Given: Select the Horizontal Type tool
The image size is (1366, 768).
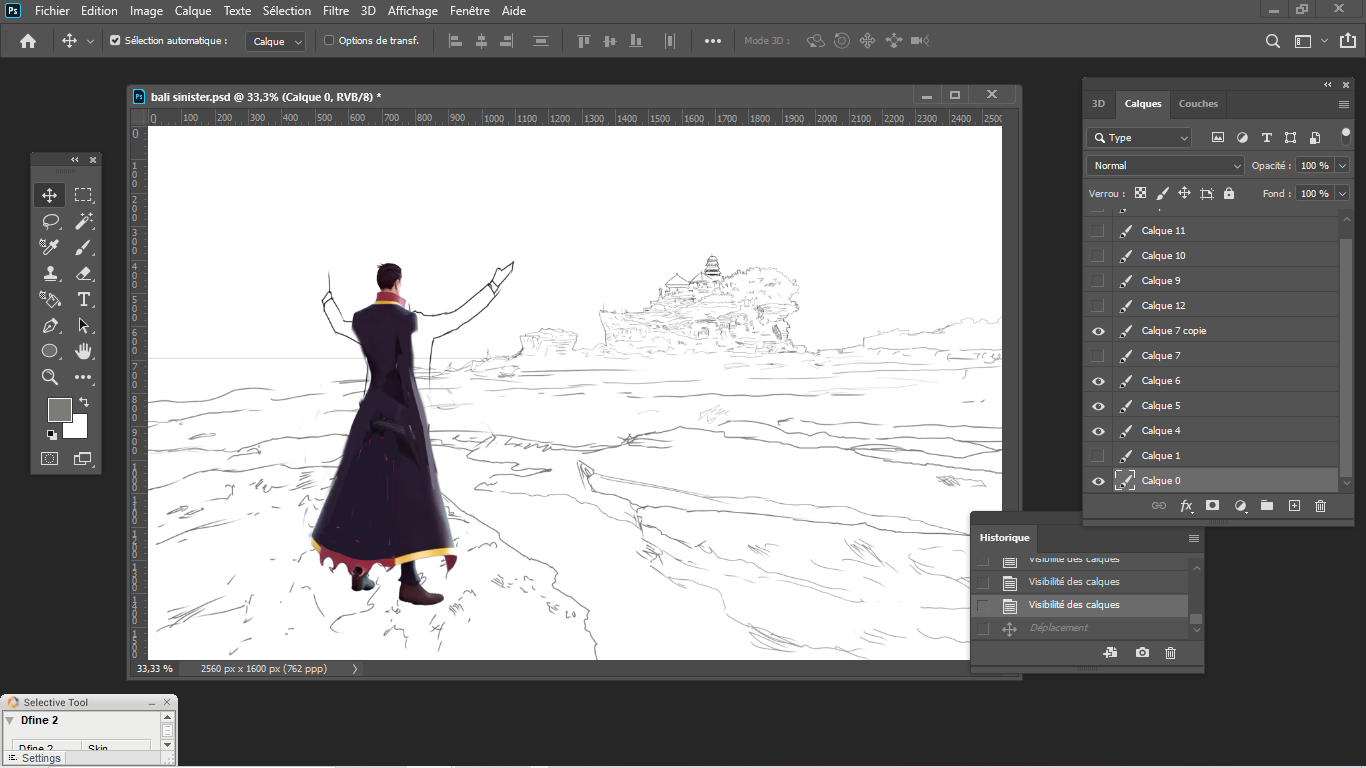Looking at the screenshot, I should click(x=84, y=299).
